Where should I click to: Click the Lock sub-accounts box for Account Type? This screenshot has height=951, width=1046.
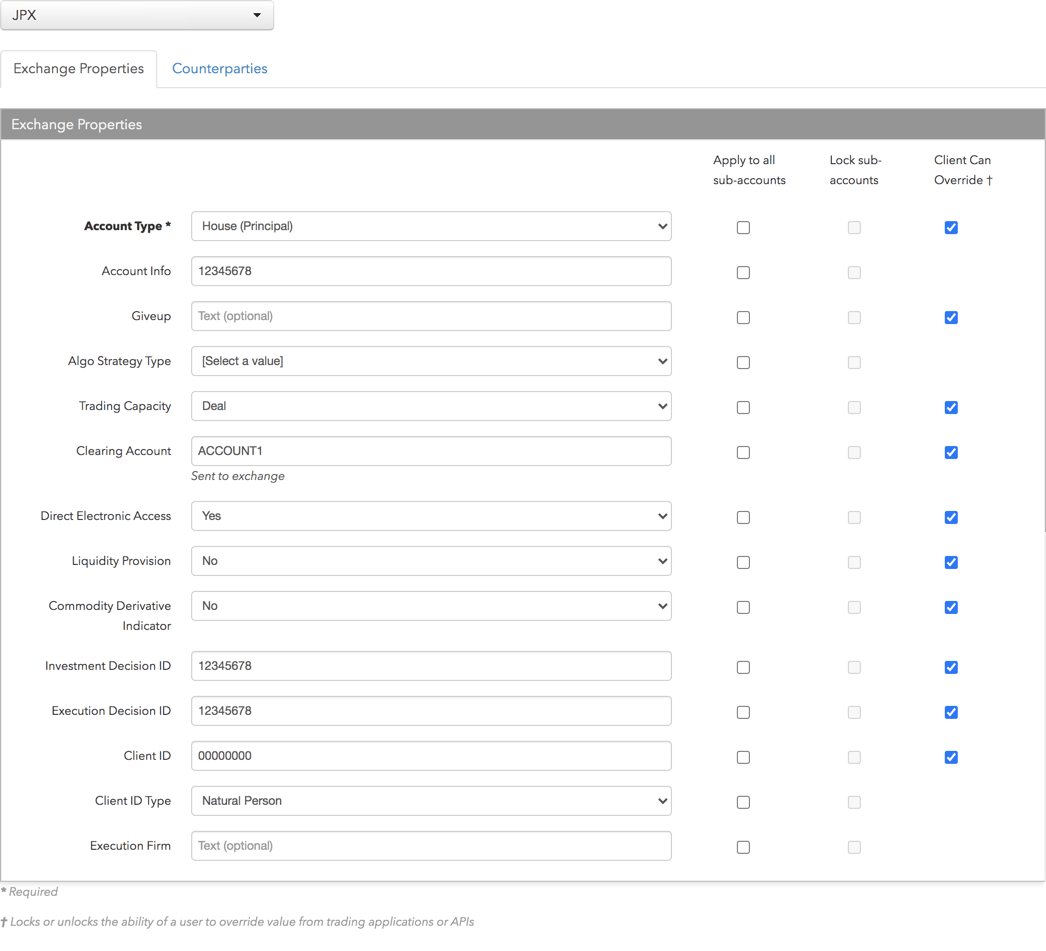pyautogui.click(x=854, y=227)
